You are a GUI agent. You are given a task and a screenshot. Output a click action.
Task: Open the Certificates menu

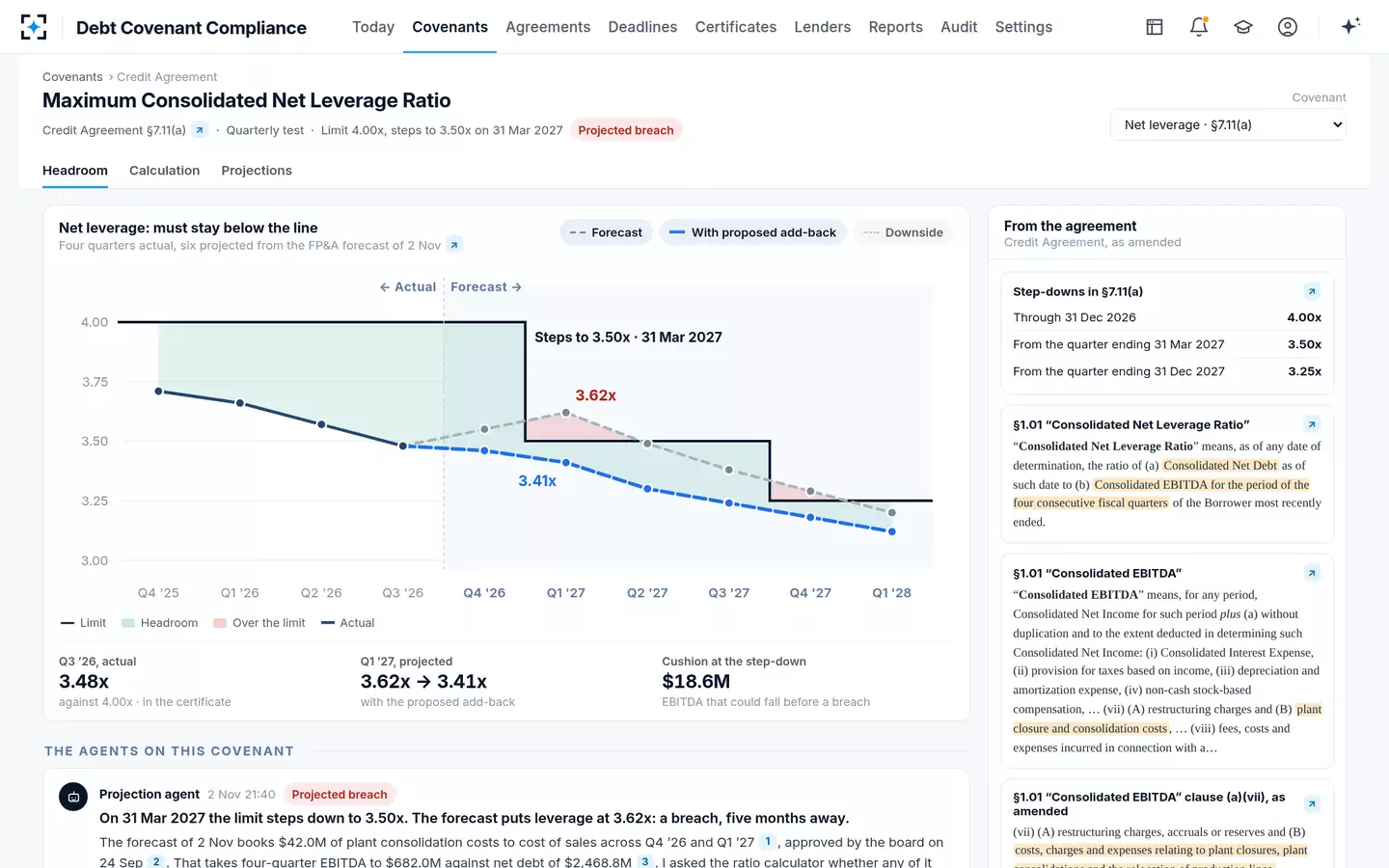pos(736,27)
